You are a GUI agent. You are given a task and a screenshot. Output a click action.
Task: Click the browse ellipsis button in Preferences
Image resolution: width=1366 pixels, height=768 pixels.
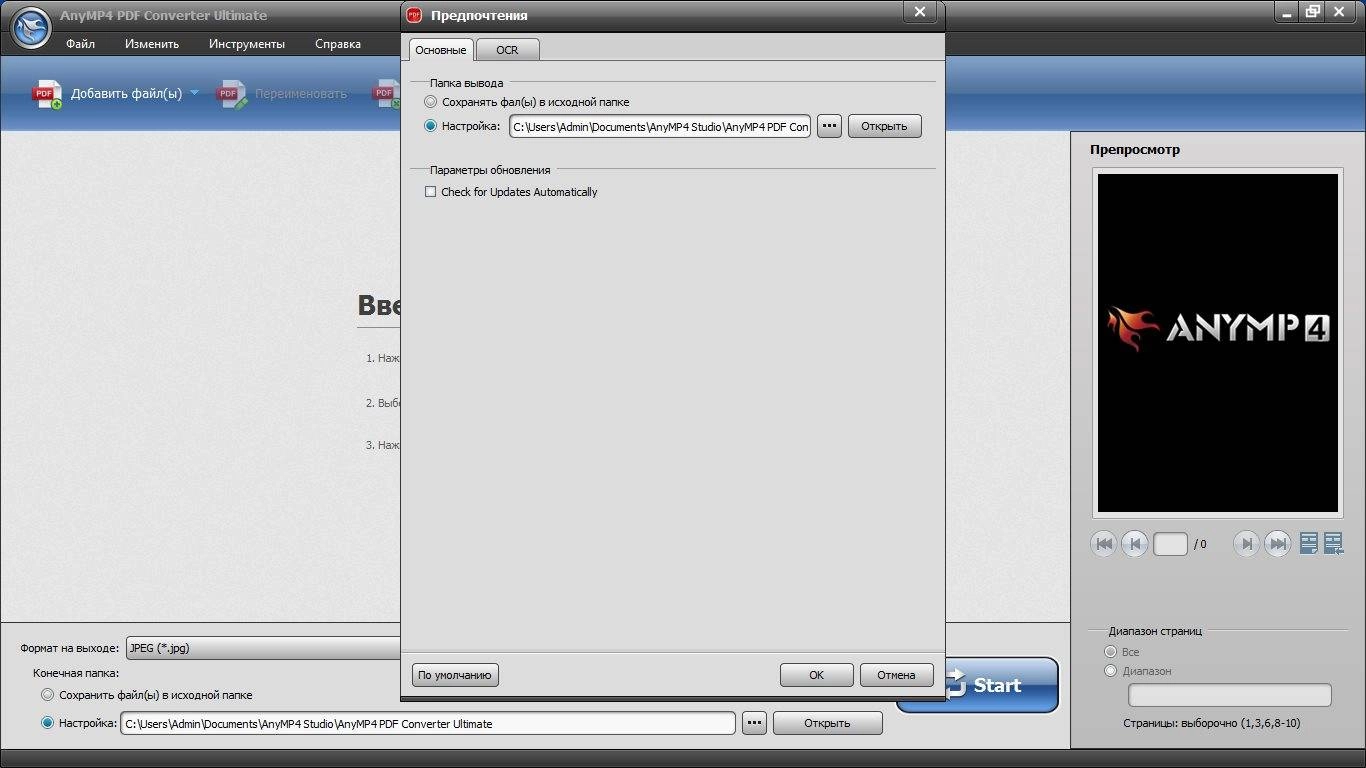[x=829, y=126]
